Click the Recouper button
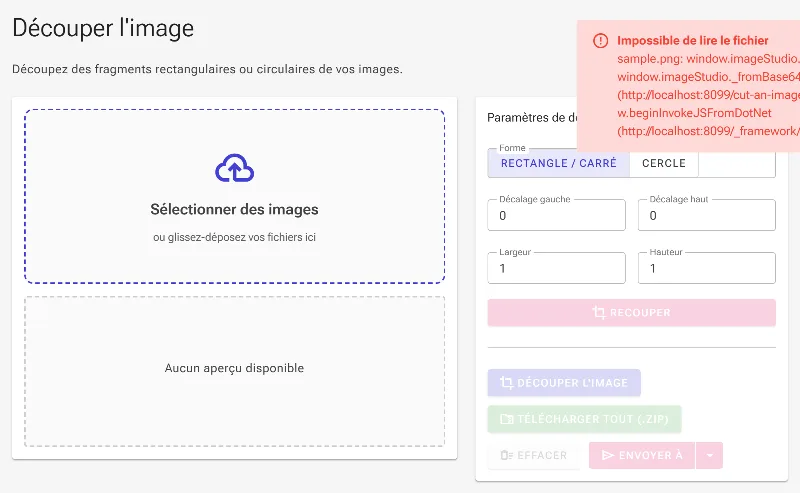This screenshot has height=493, width=800. click(x=632, y=312)
